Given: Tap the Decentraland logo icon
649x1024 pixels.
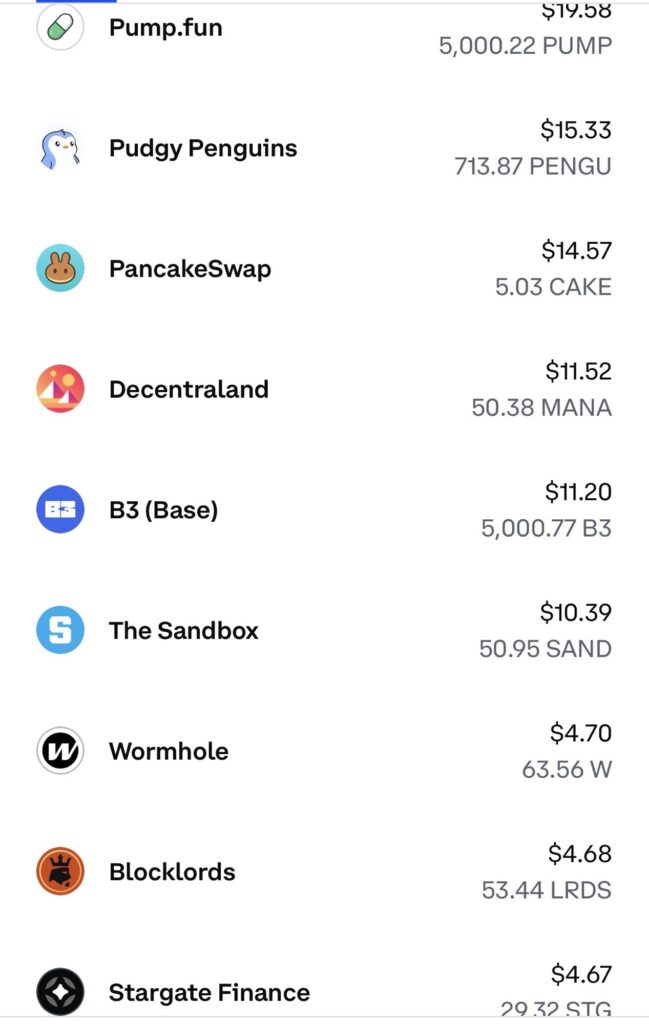Looking at the screenshot, I should click(x=60, y=389).
